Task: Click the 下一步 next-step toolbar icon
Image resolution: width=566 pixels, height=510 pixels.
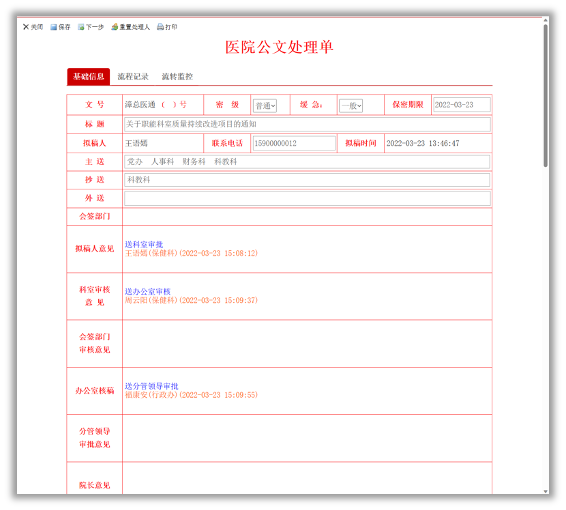Action: [81, 27]
